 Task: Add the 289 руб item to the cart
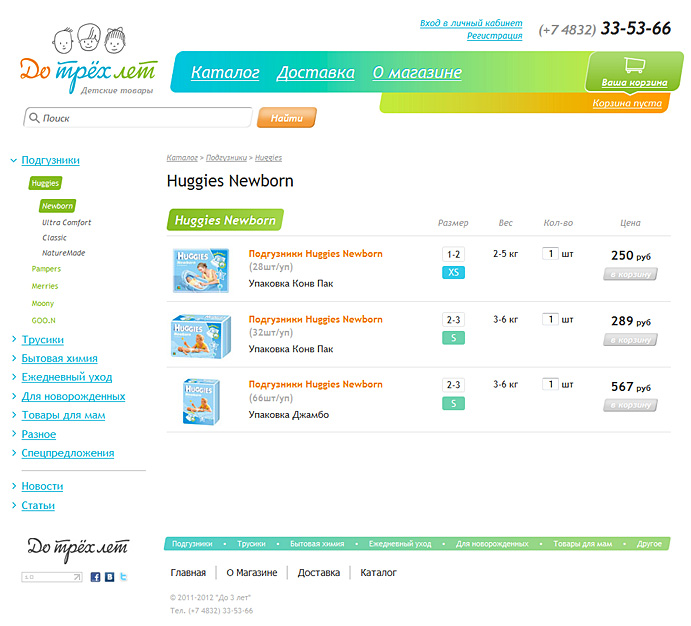[630, 340]
